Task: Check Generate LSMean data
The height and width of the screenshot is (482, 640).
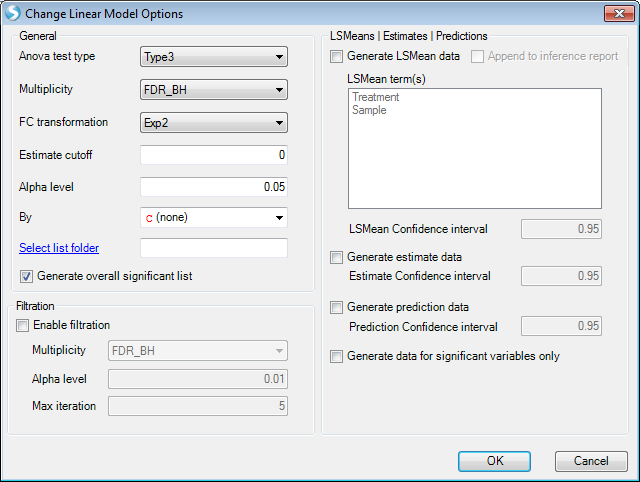Action: point(336,56)
